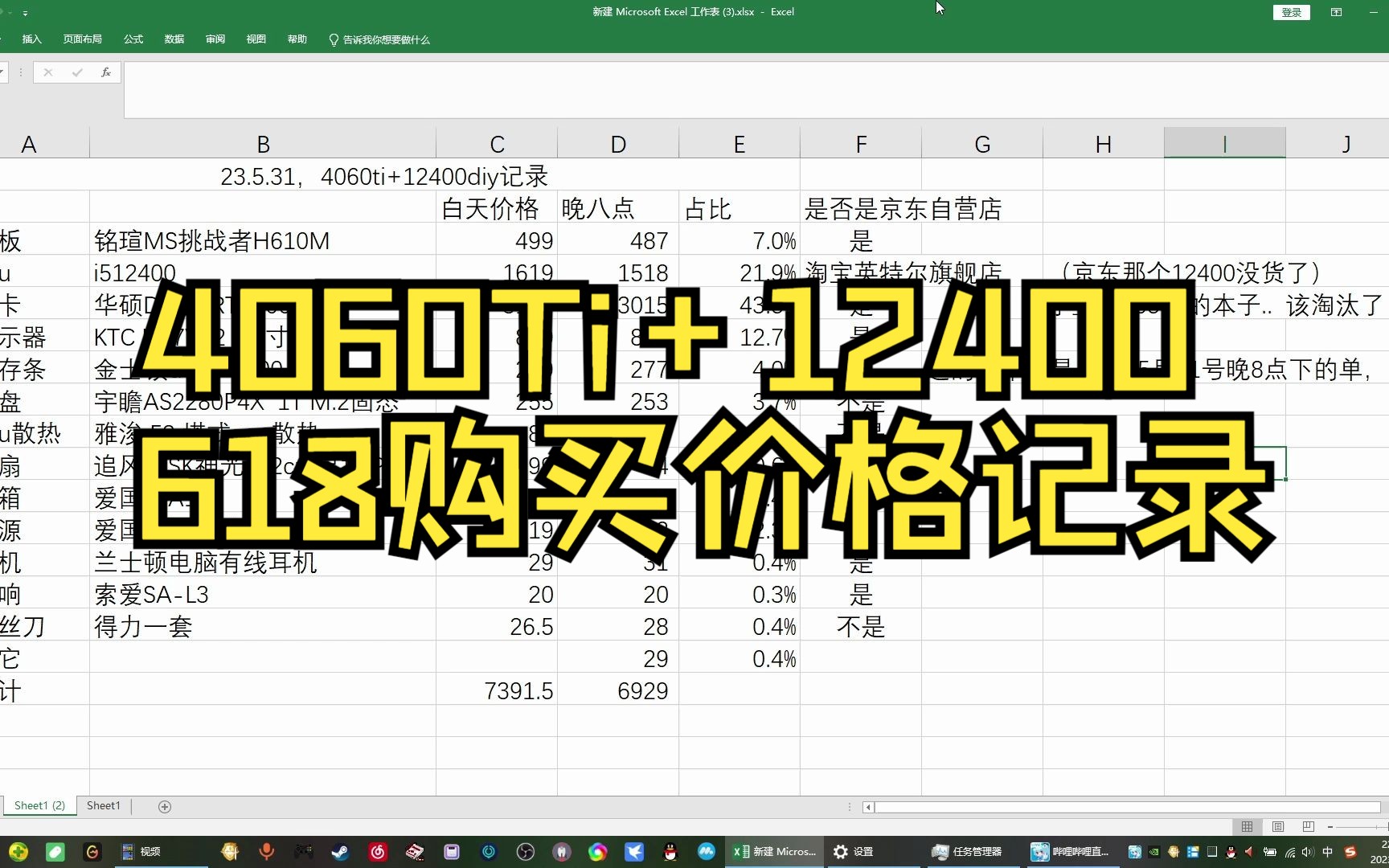Screen dimensions: 1389x868
Task: Select total cell 7391.5
Action: [x=497, y=690]
